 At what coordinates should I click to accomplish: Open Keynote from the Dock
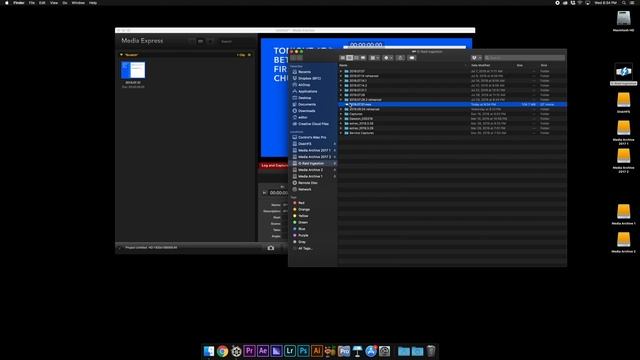click(x=358, y=351)
